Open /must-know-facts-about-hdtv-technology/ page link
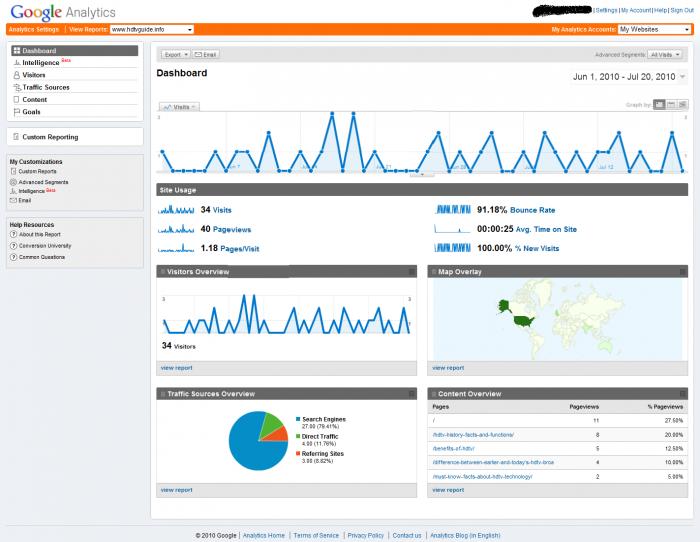Screen dimensions: 700x542 483,476
